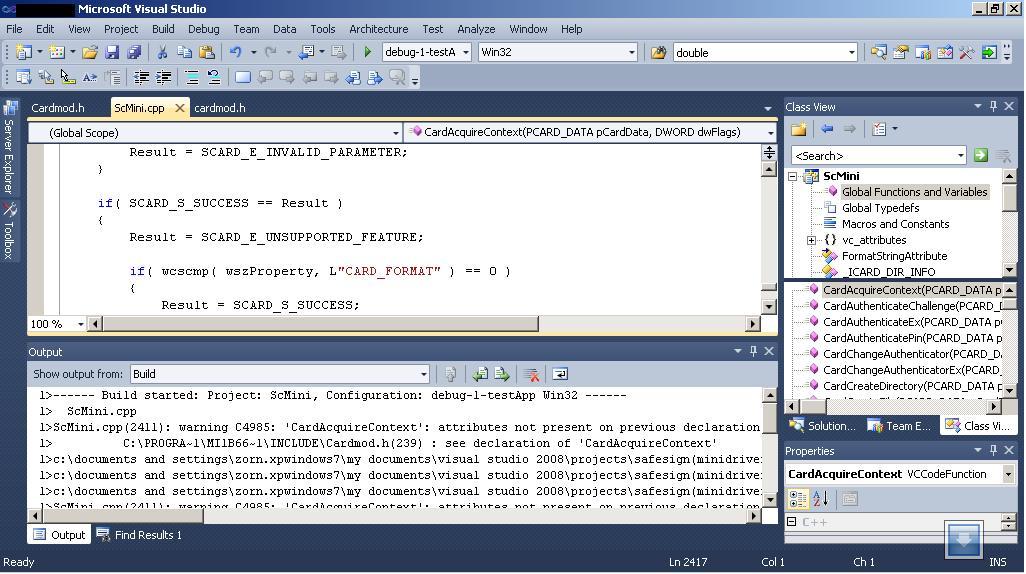This screenshot has height=574, width=1026.
Task: Close the ScMini.cpp tab
Action: pos(179,108)
